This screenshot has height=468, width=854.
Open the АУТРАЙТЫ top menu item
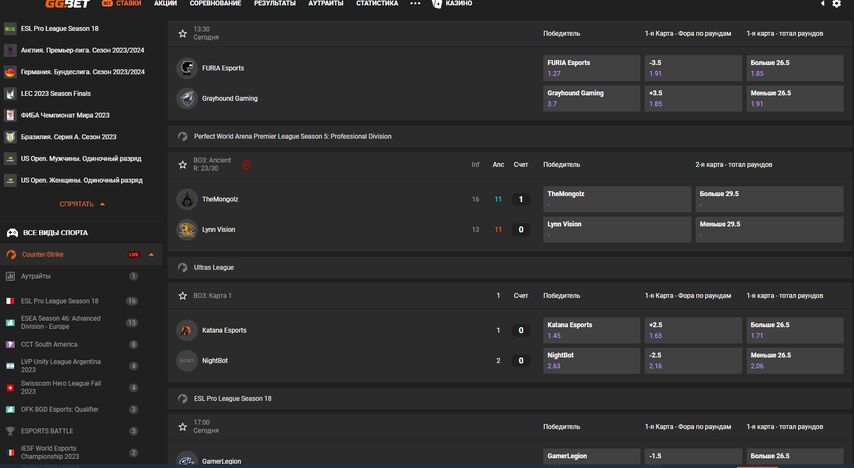click(326, 3)
